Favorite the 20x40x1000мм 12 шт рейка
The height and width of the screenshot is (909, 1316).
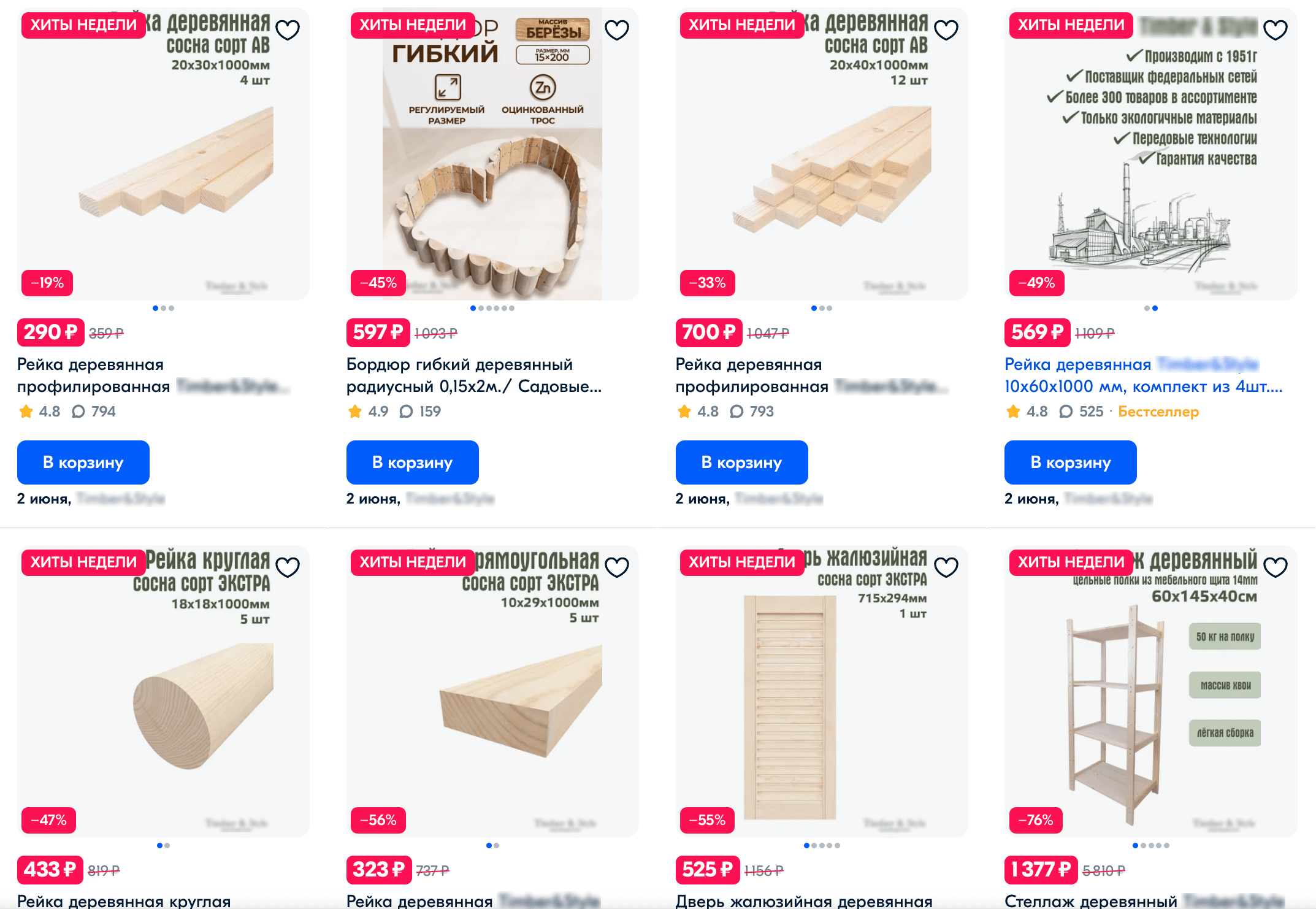click(946, 29)
